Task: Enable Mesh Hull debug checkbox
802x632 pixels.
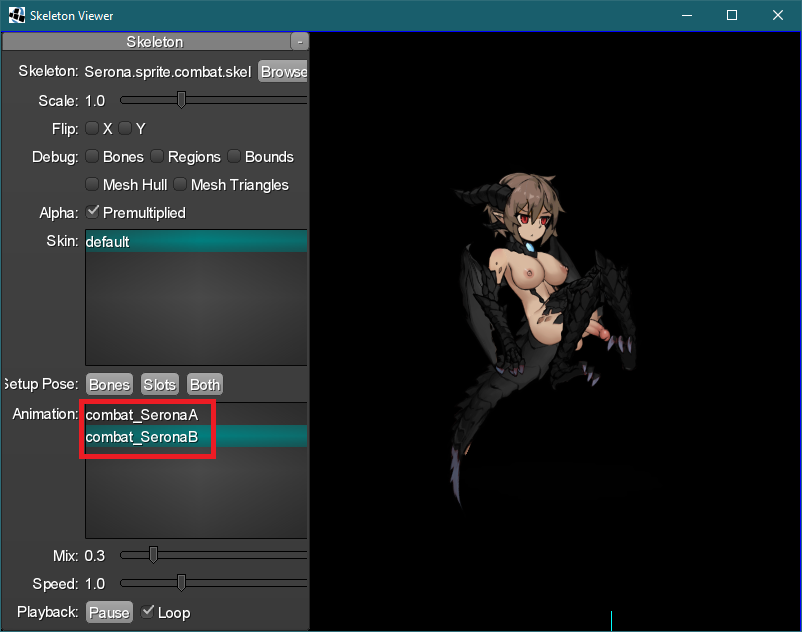Action: point(92,184)
